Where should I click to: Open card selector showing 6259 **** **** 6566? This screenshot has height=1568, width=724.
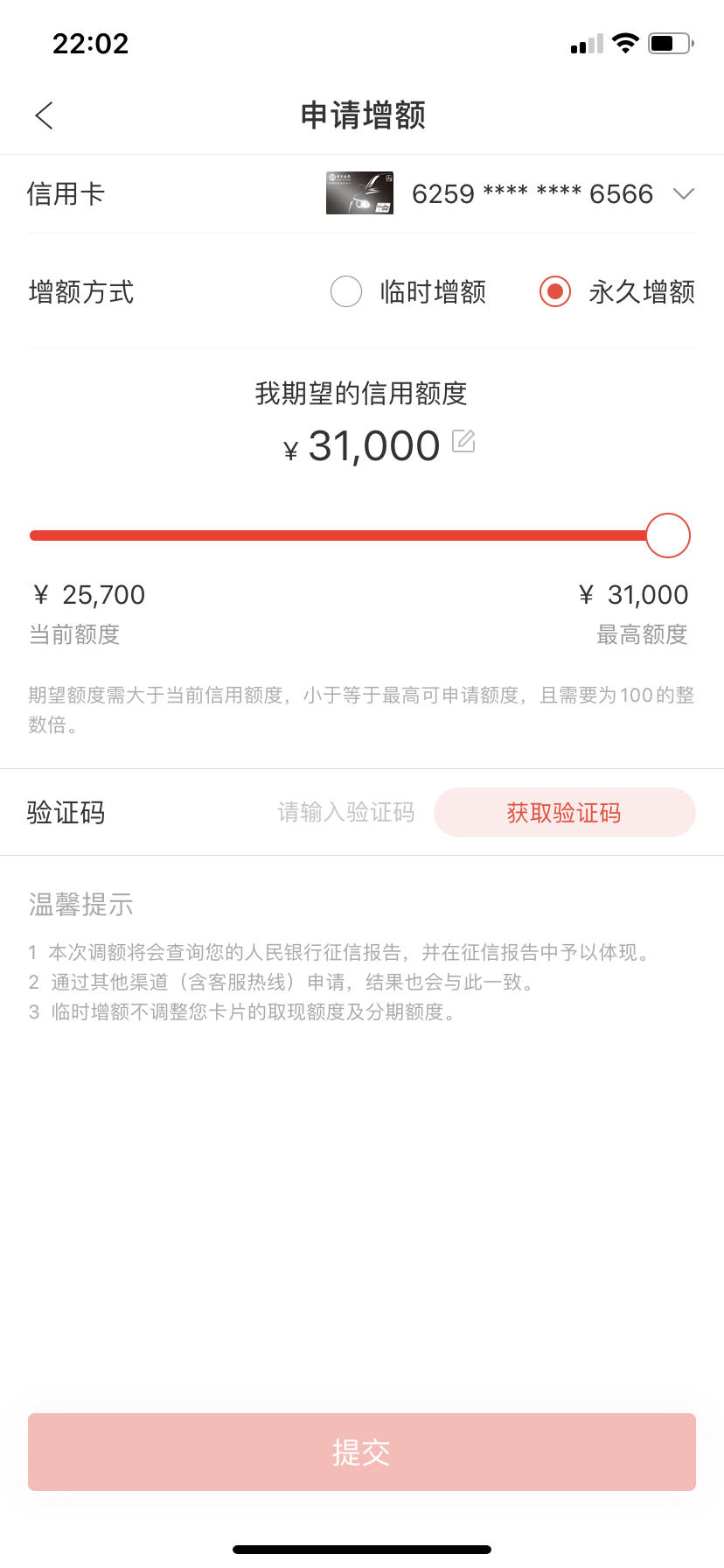[x=533, y=193]
